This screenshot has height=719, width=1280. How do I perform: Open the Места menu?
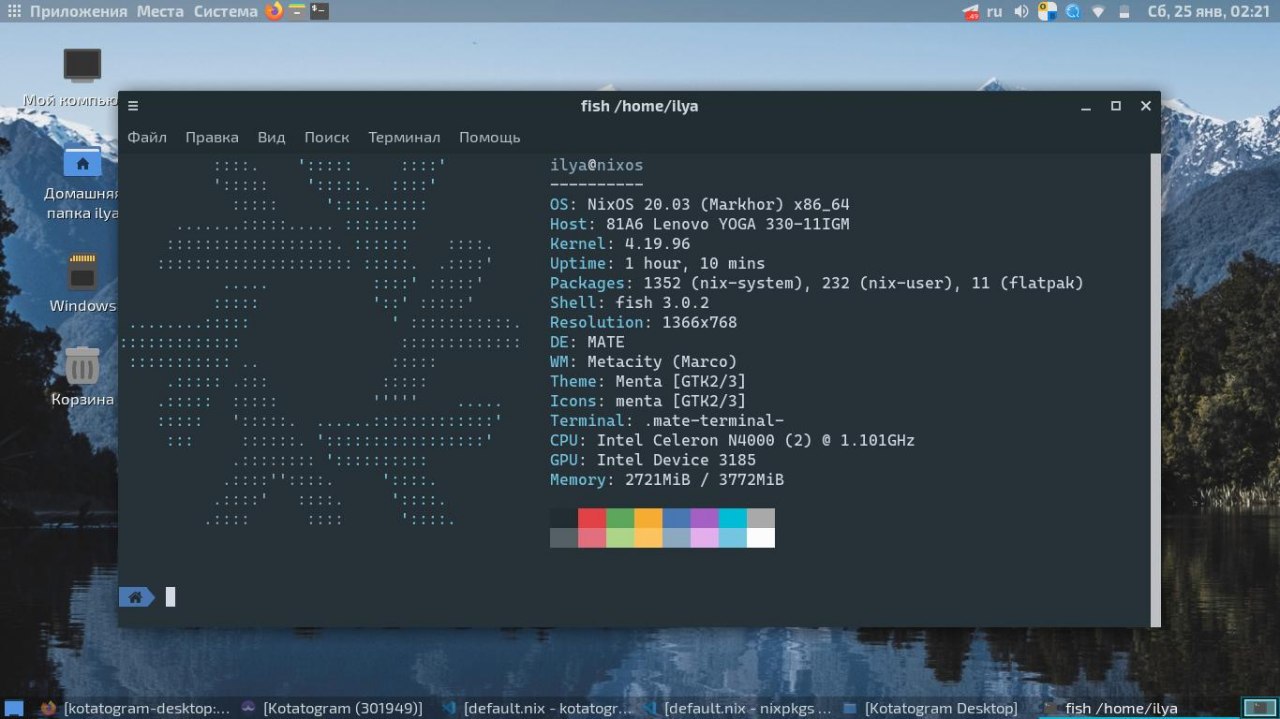(160, 12)
